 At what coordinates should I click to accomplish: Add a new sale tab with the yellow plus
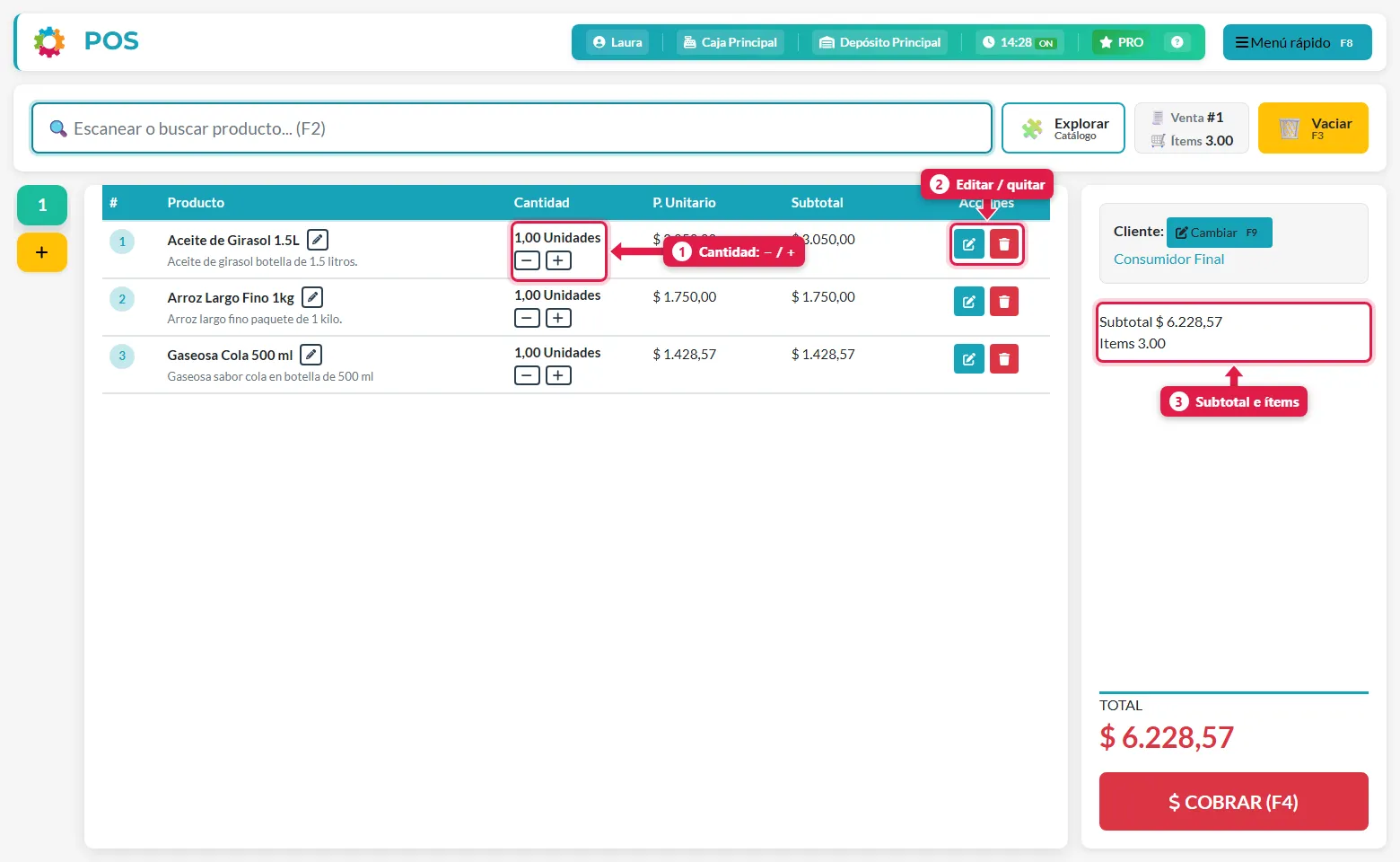tap(42, 252)
